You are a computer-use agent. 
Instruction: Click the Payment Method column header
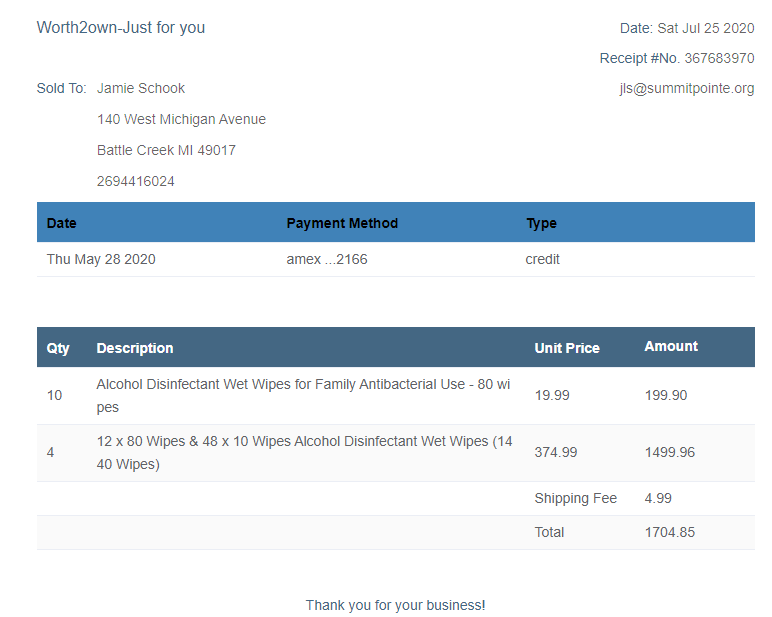coord(342,223)
